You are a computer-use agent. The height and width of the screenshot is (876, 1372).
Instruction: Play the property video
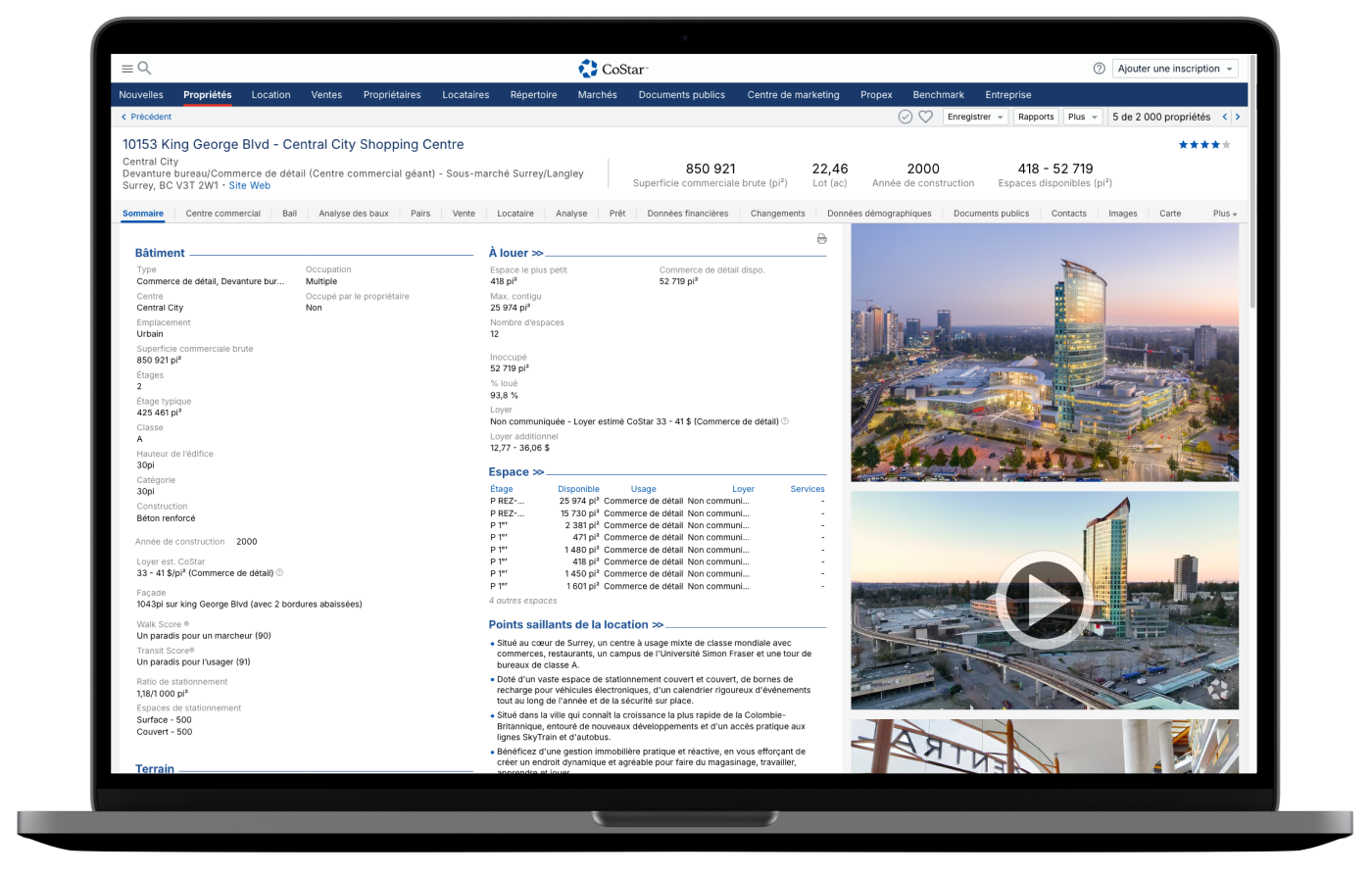[x=1044, y=600]
